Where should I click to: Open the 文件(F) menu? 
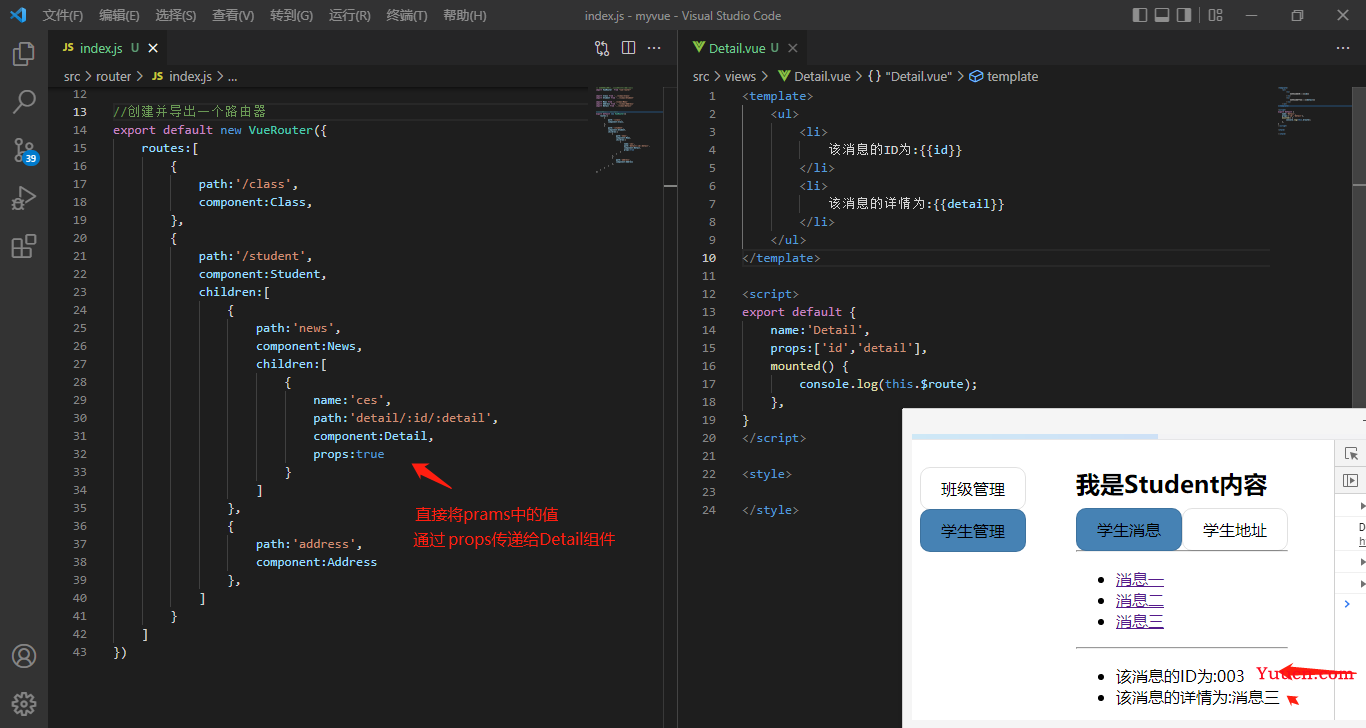pos(63,15)
